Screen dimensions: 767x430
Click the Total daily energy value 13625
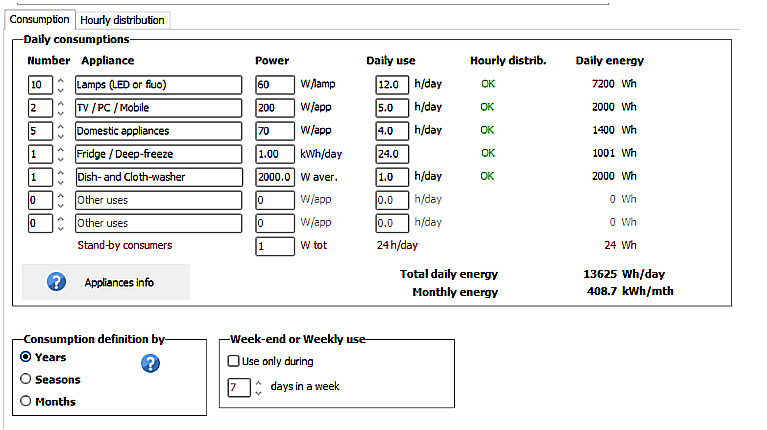tap(600, 274)
